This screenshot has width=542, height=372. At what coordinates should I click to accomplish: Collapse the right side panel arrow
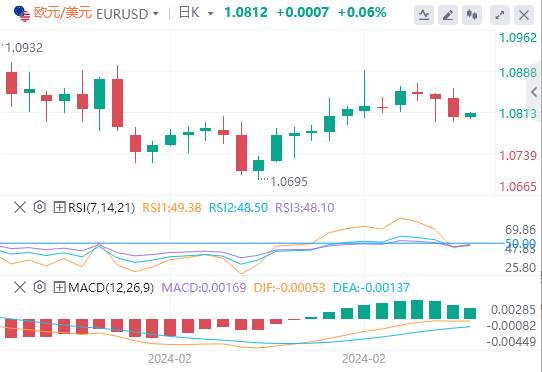[534, 92]
